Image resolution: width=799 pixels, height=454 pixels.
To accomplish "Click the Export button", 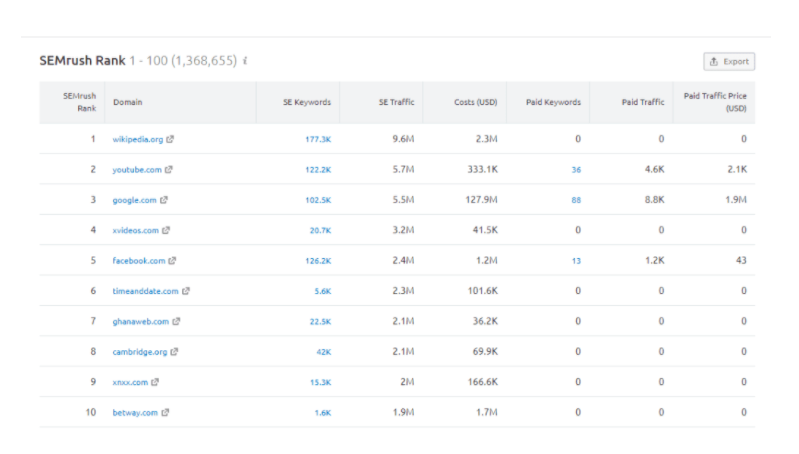I will (729, 62).
